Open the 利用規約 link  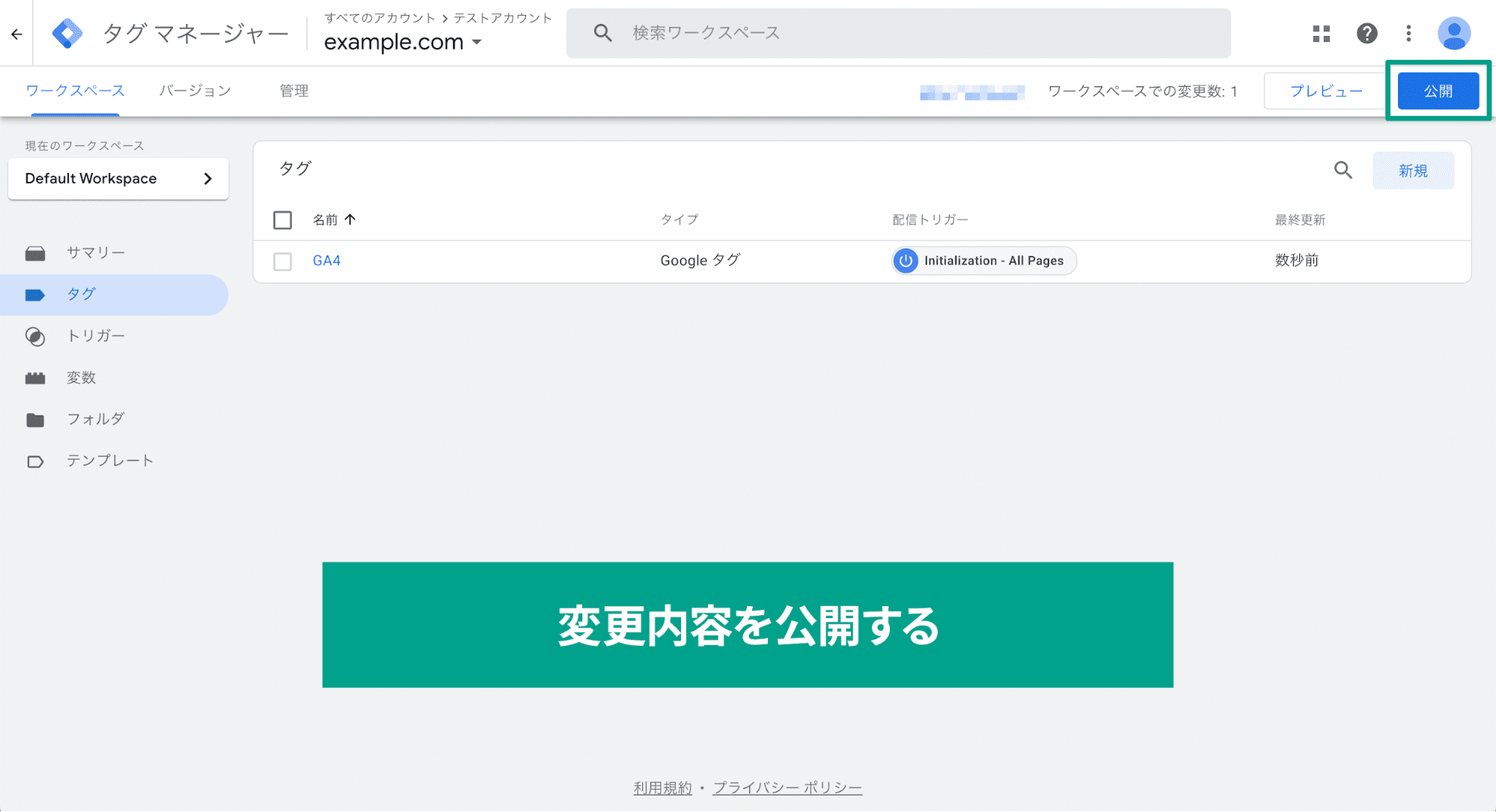(662, 787)
